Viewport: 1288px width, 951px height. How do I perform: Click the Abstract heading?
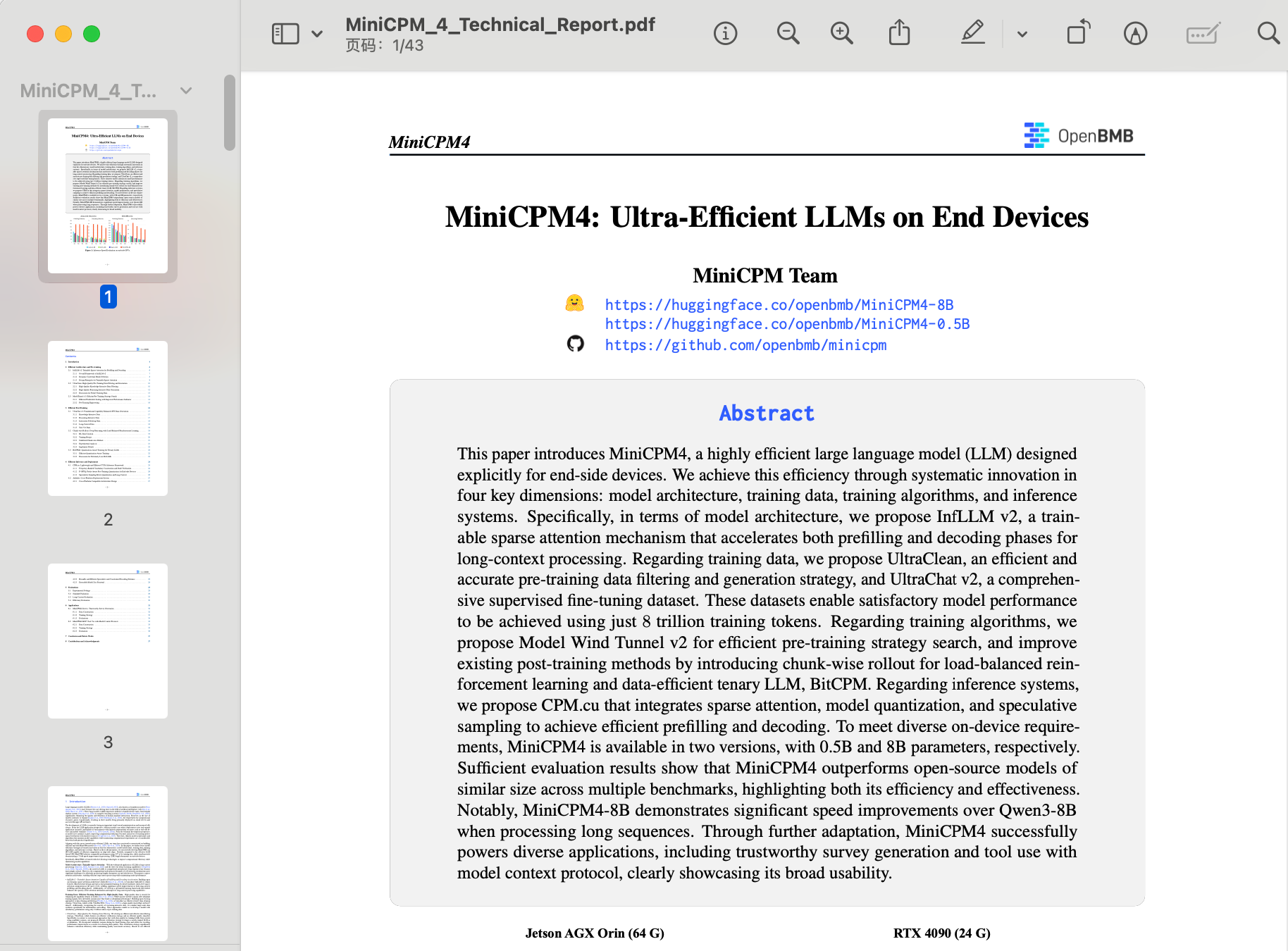coord(767,414)
